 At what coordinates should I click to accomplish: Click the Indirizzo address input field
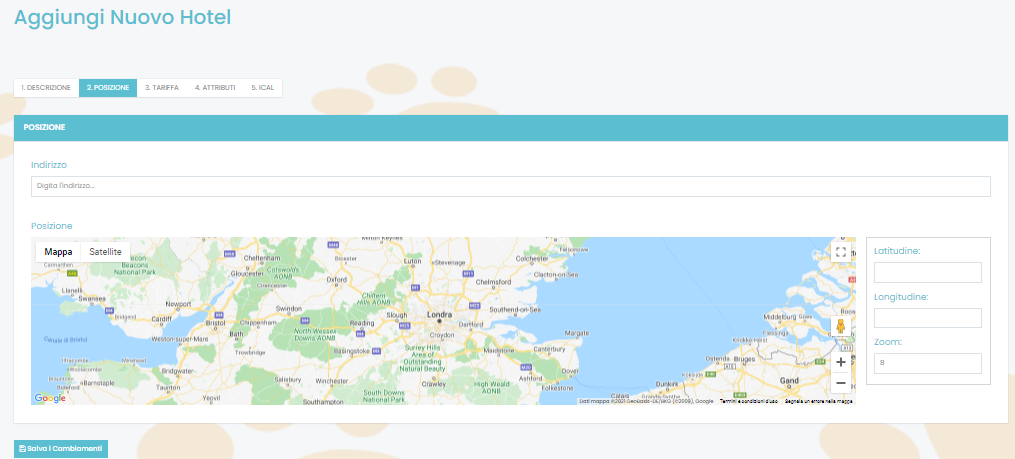[x=511, y=186]
